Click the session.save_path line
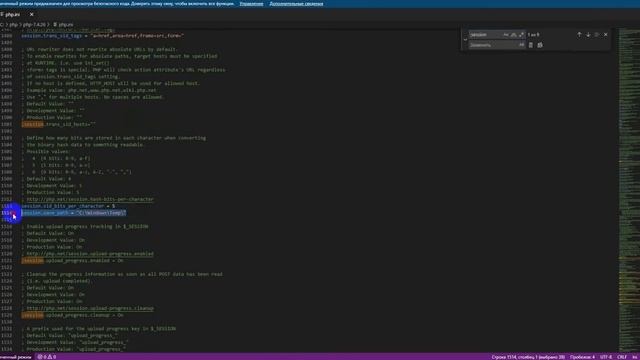The image size is (640, 360). (74, 213)
